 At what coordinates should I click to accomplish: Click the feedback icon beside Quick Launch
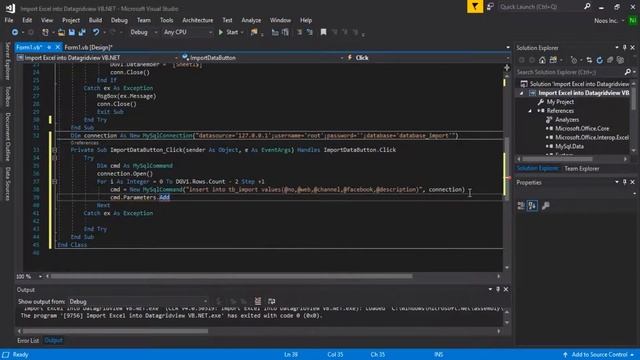tap(490, 7)
